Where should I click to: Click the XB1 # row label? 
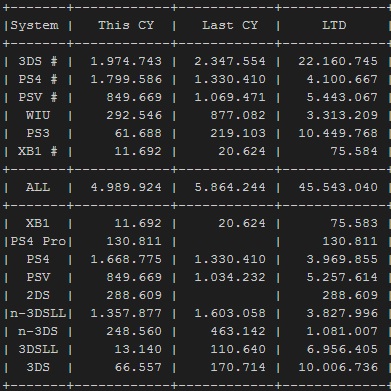coord(38,151)
